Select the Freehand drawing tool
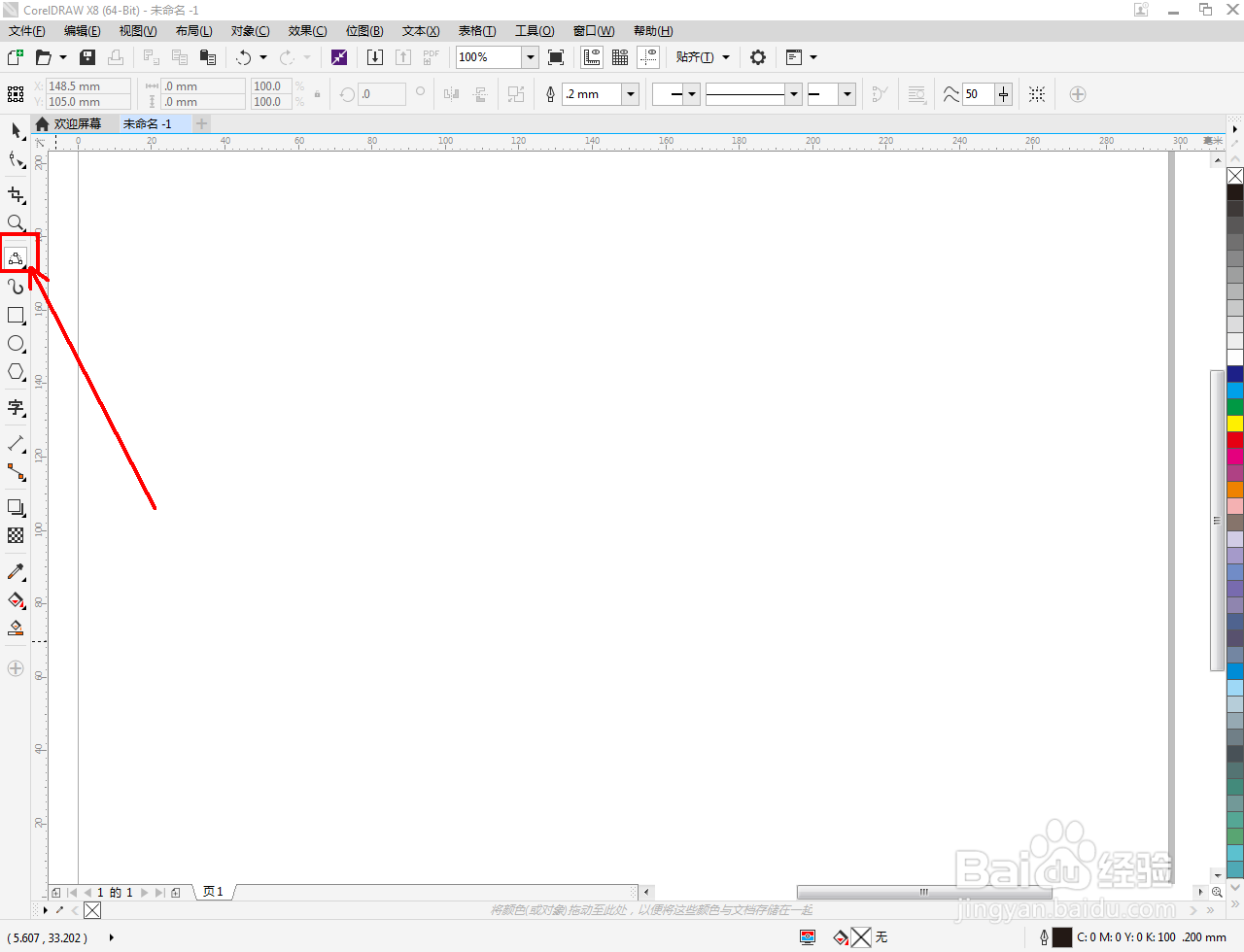 (16, 258)
